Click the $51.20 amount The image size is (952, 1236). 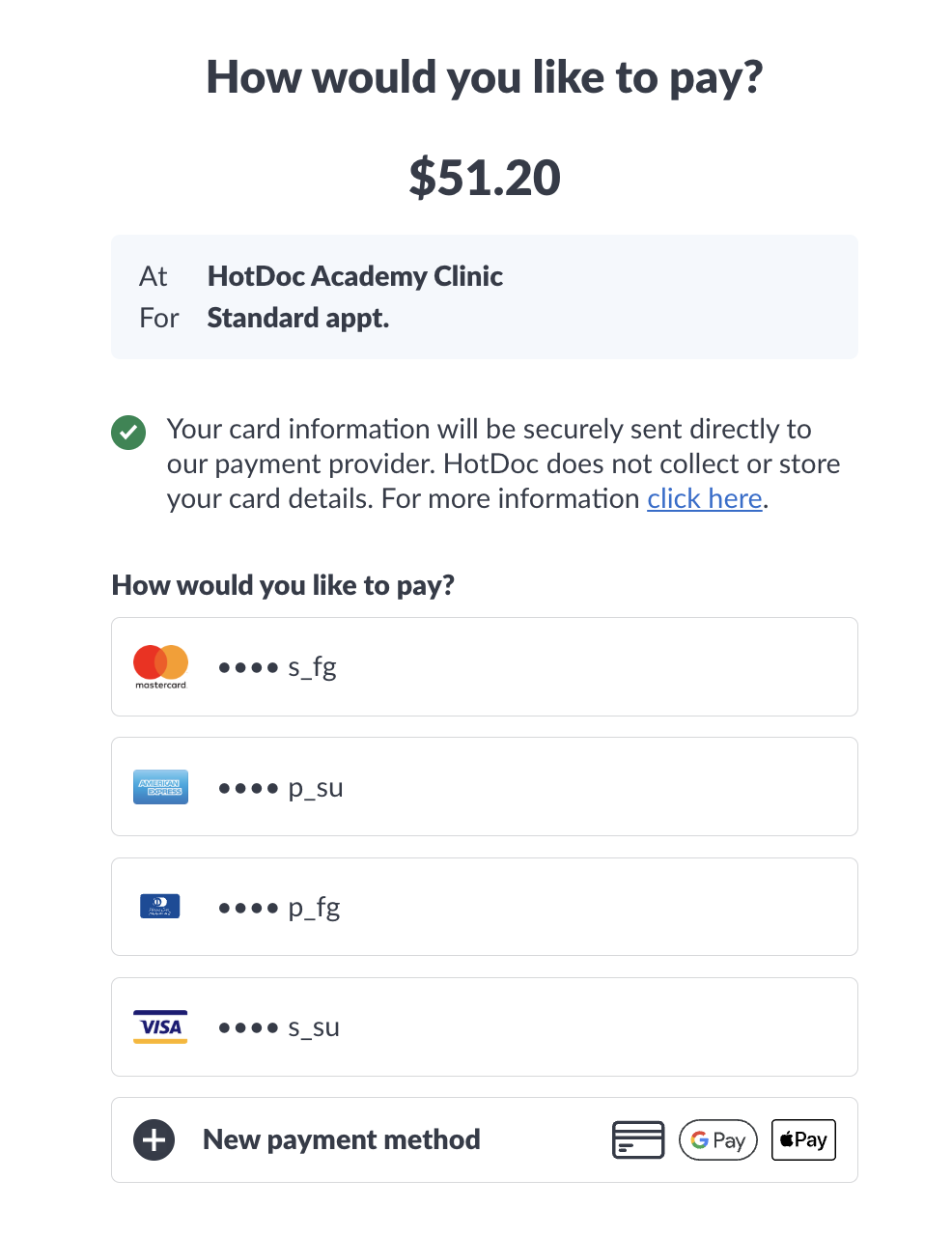point(484,178)
